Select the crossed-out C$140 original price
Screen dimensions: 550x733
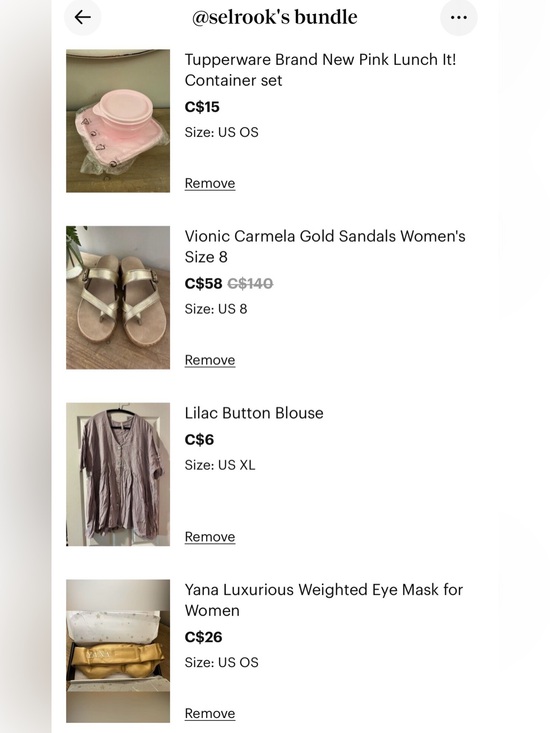click(250, 284)
